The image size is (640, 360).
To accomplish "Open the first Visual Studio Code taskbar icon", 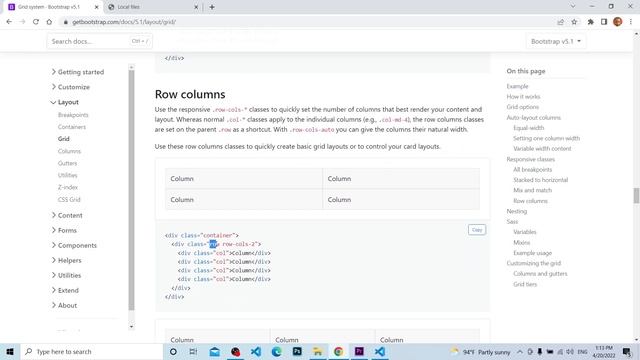I will 256,351.
